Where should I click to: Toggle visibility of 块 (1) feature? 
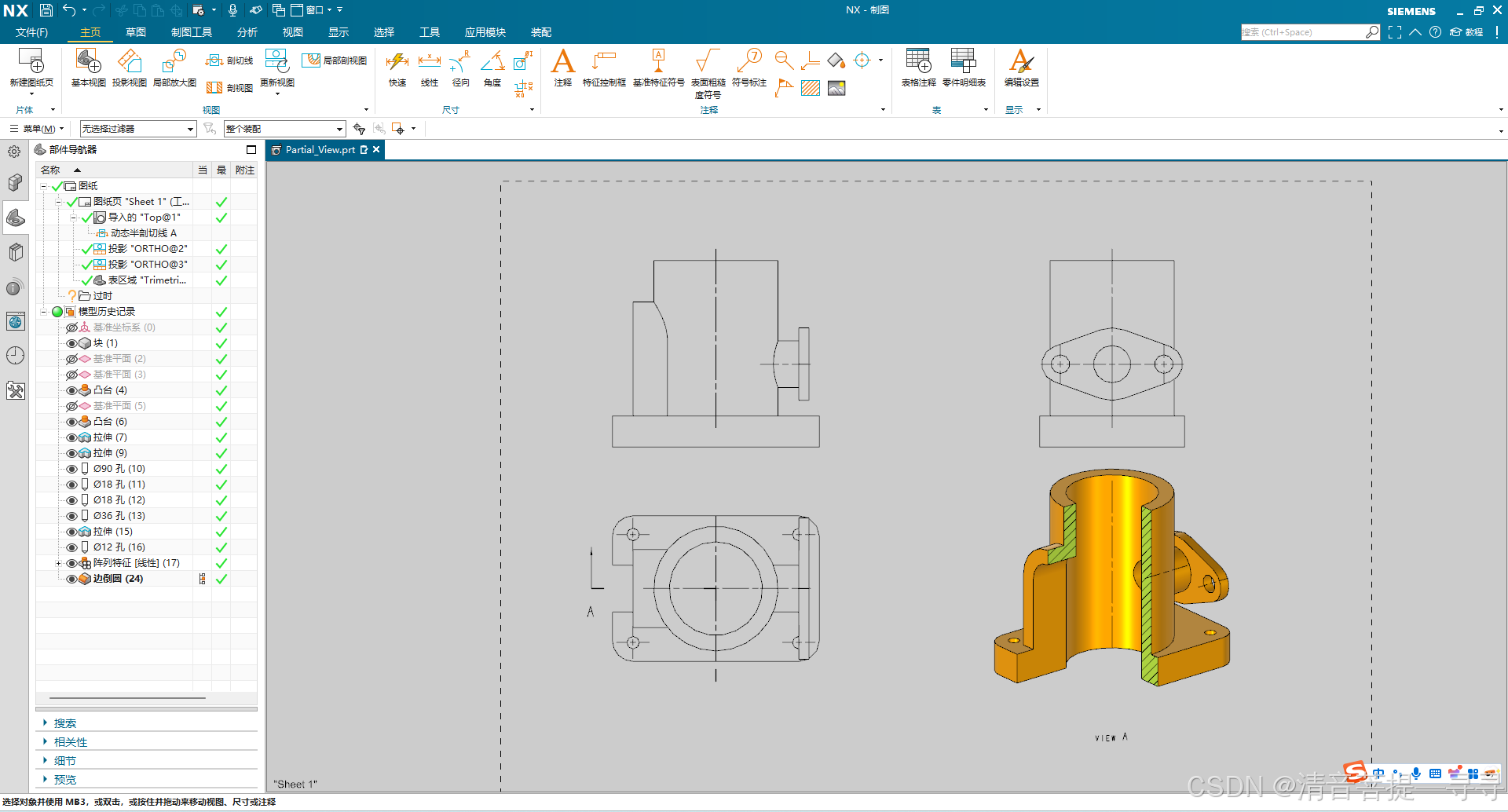[x=71, y=343]
